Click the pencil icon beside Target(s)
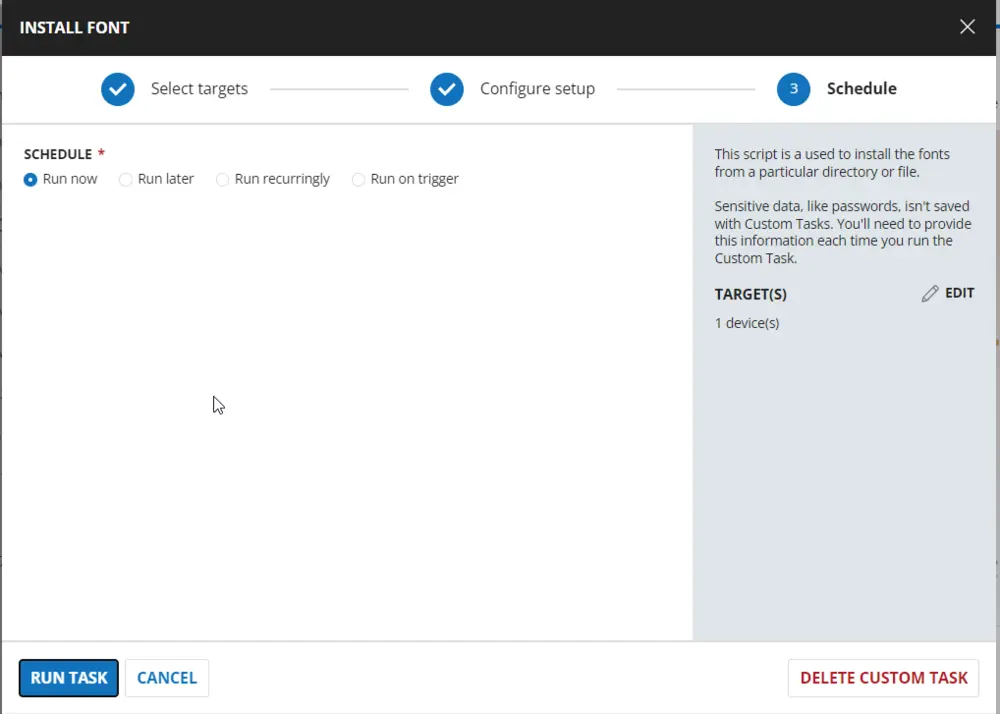1000x714 pixels. pos(930,293)
